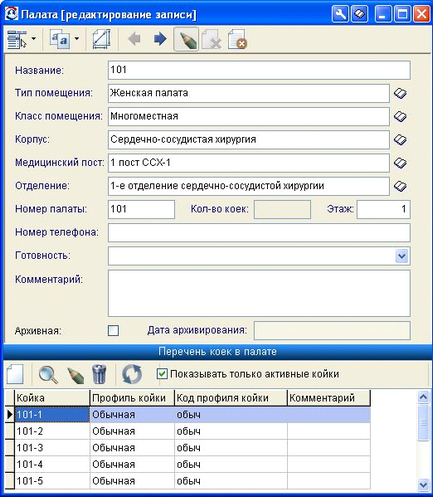
Task: Open lookup book for Медицинский пост
Action: point(400,163)
